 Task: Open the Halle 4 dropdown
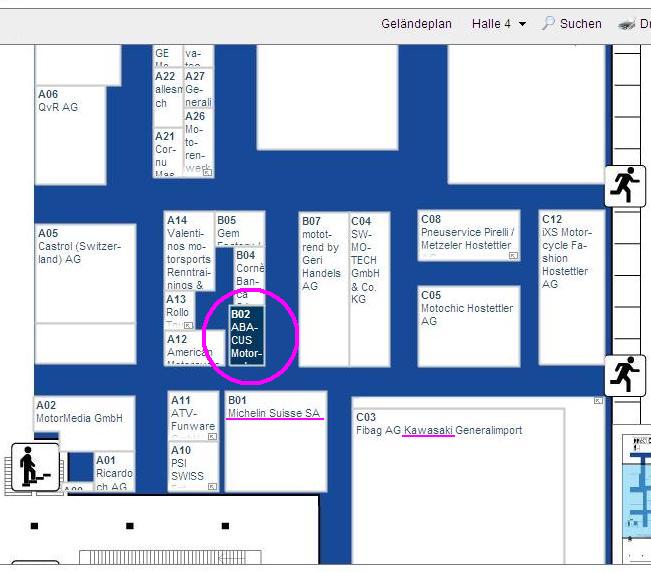coord(499,23)
